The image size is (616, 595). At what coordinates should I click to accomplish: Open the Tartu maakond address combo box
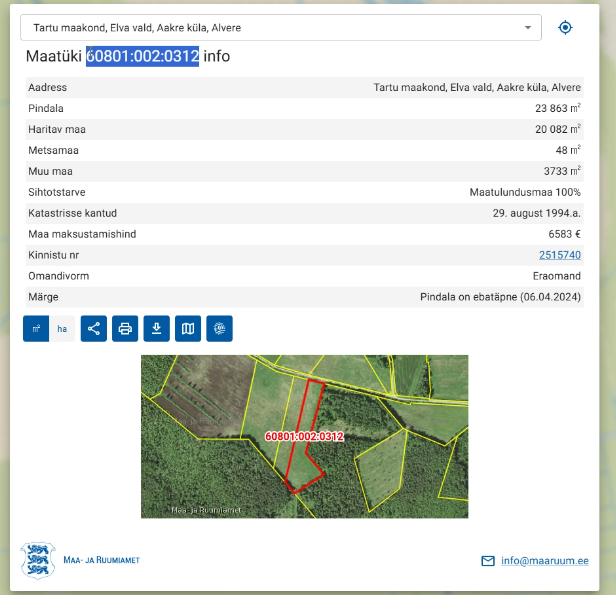tap(270, 28)
